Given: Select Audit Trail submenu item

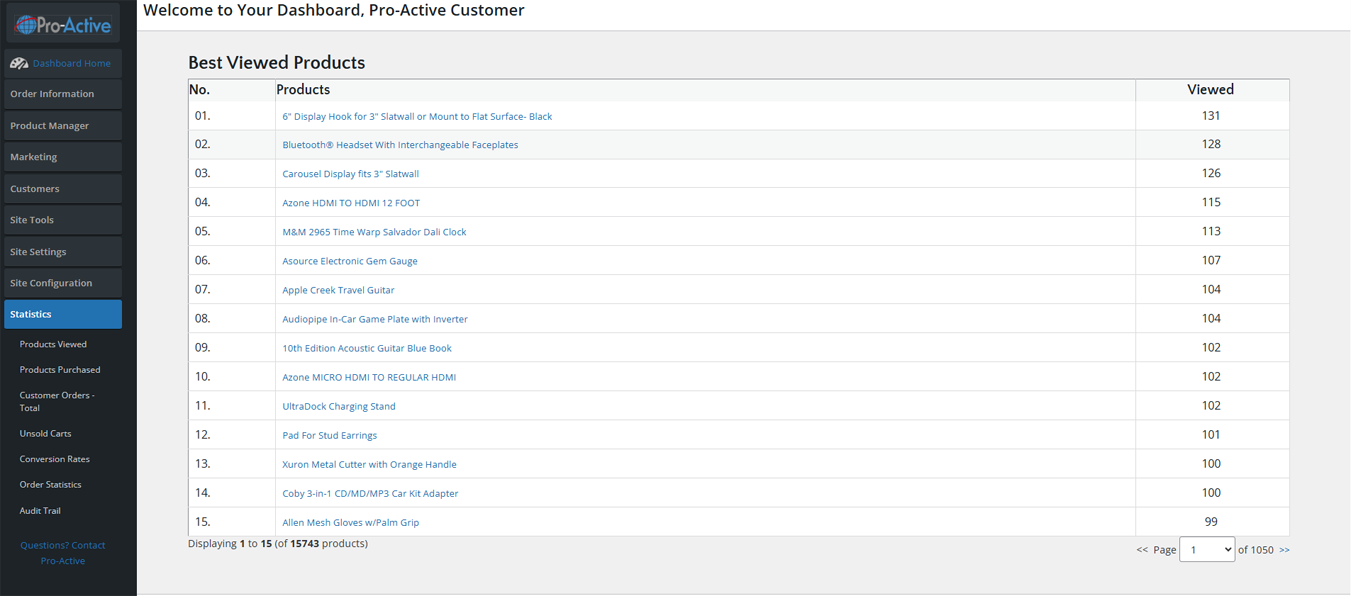Looking at the screenshot, I should [40, 511].
